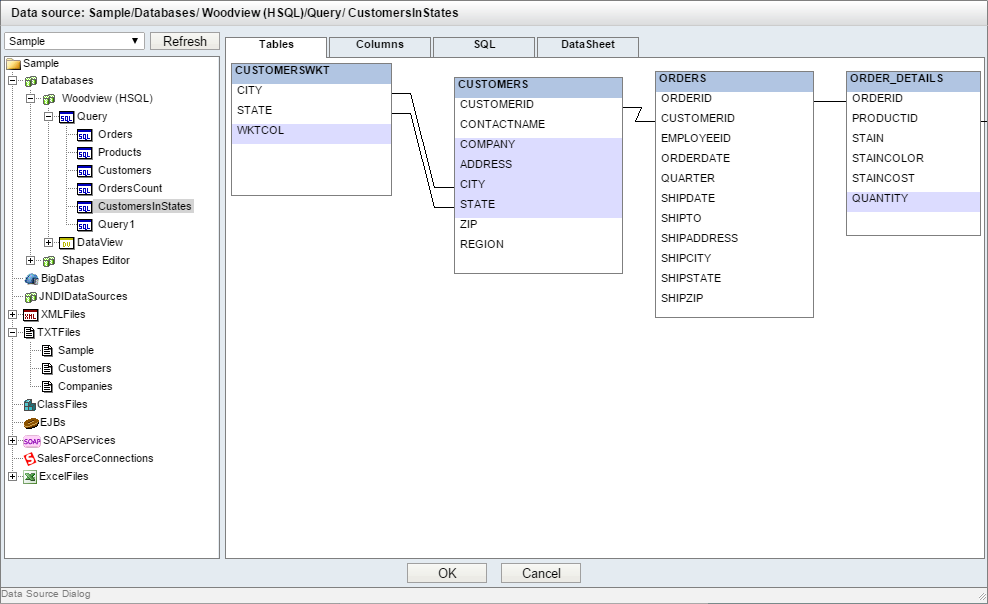Image resolution: width=988 pixels, height=604 pixels.
Task: Click the Sample folder icon in tree
Action: [x=13, y=64]
